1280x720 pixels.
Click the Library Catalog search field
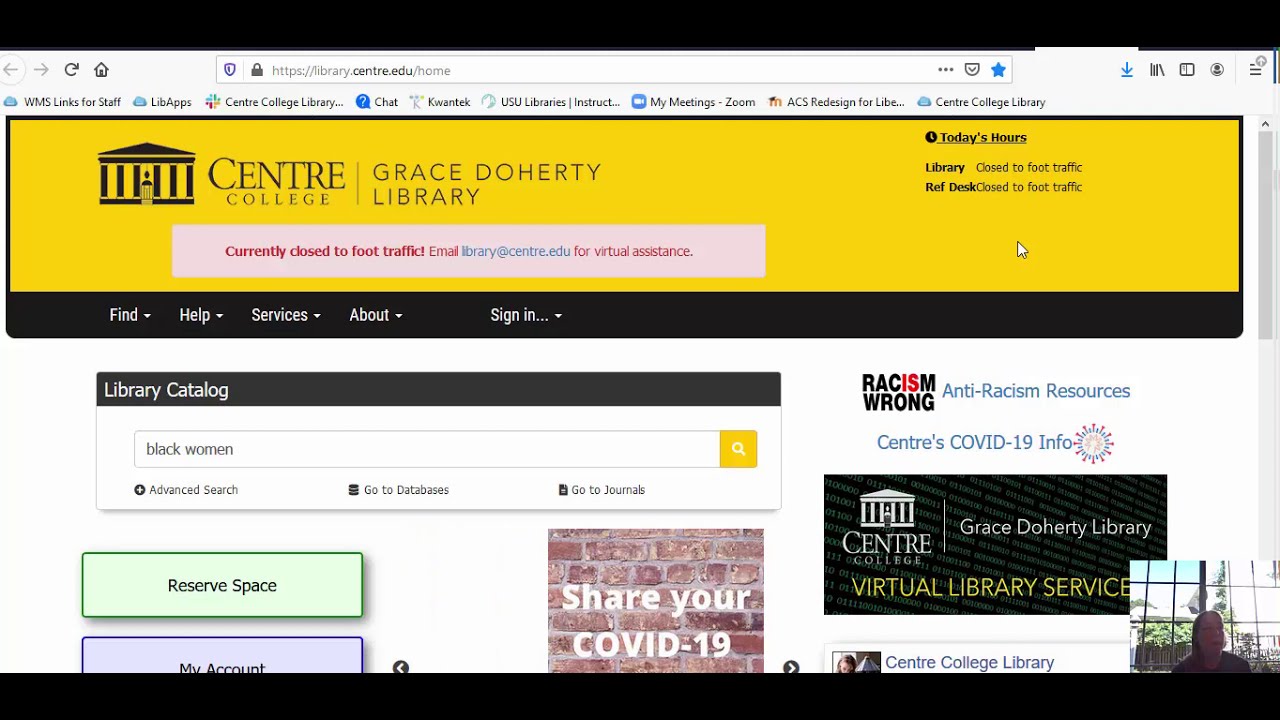coord(427,449)
